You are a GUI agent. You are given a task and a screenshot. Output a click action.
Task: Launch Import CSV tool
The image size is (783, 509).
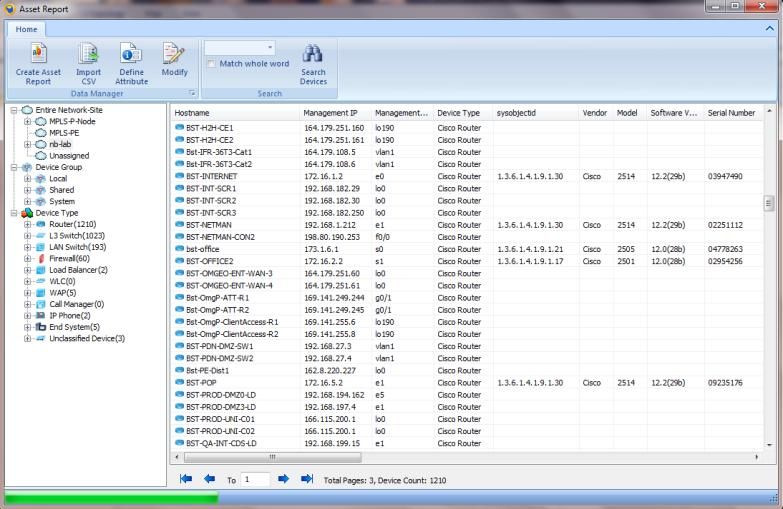click(88, 64)
